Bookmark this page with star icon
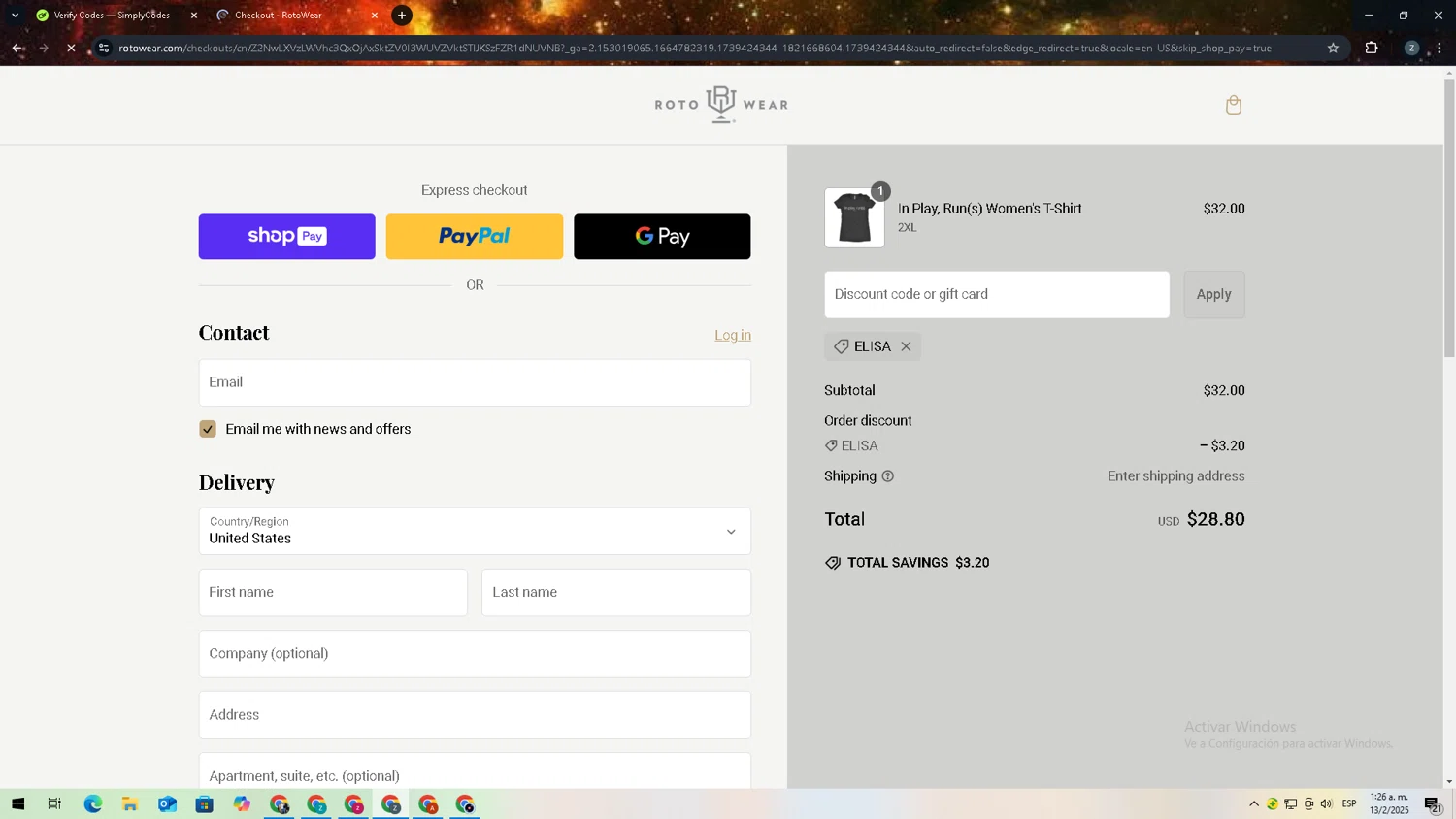The image size is (1456, 819). click(x=1333, y=48)
